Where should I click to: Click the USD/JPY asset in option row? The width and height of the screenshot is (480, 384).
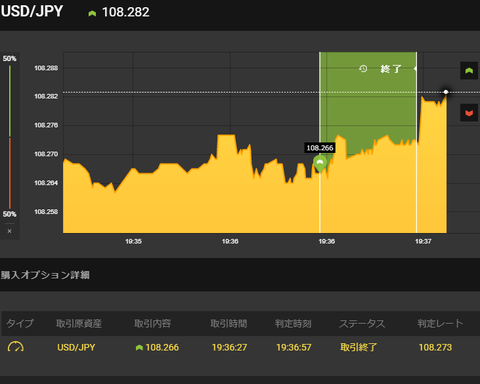[x=76, y=347]
